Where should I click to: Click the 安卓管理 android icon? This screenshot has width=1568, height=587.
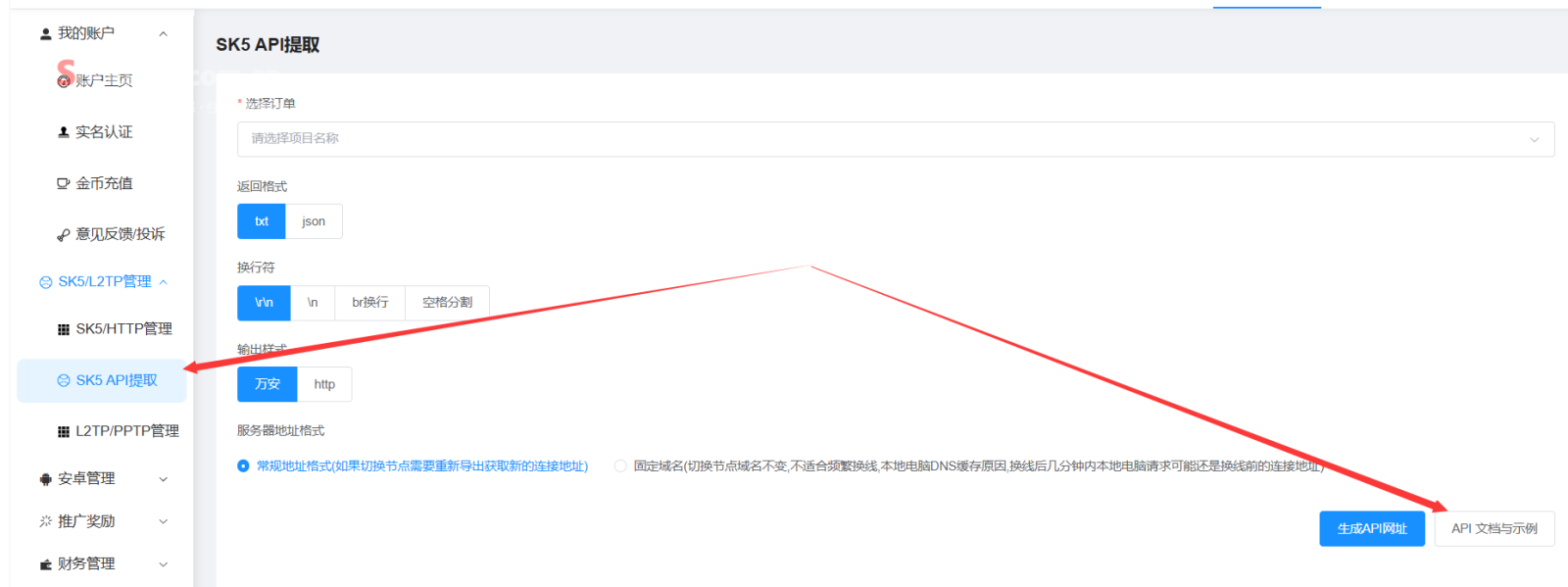(x=45, y=479)
